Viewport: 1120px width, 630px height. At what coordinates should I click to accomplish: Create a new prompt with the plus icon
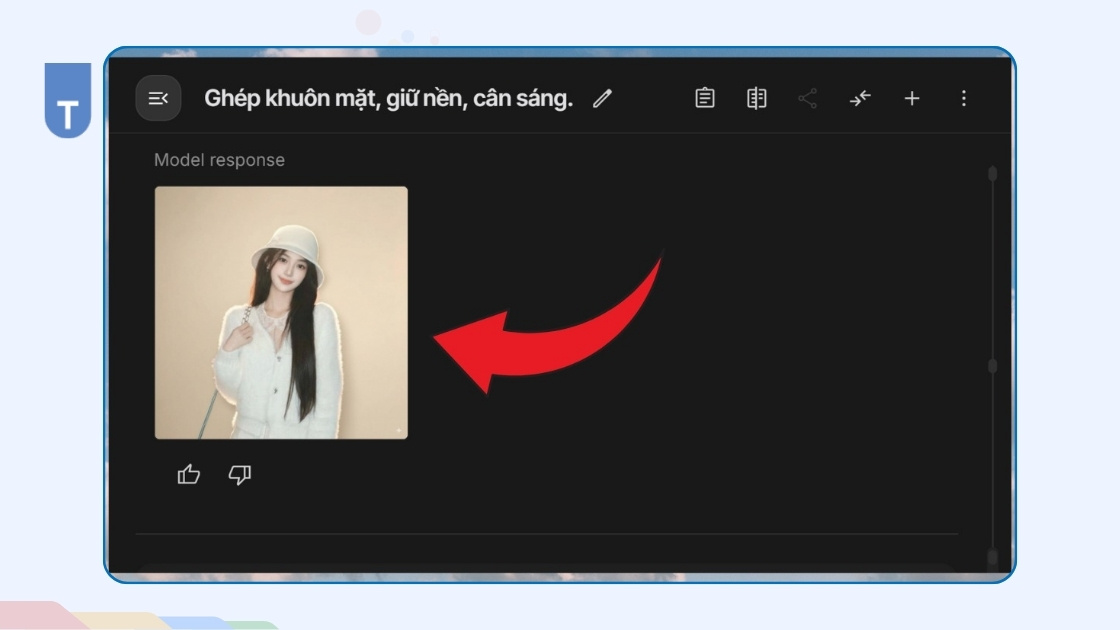tap(912, 98)
